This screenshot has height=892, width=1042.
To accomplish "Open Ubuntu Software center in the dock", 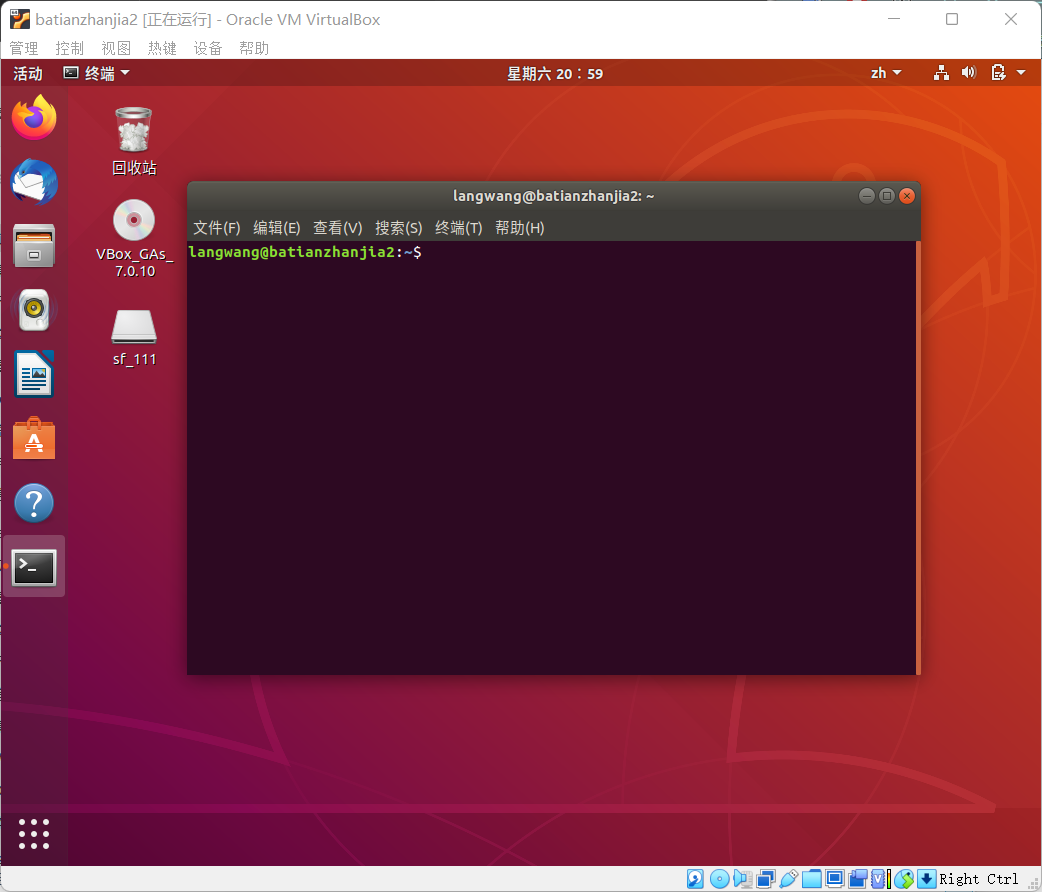I will [34, 438].
